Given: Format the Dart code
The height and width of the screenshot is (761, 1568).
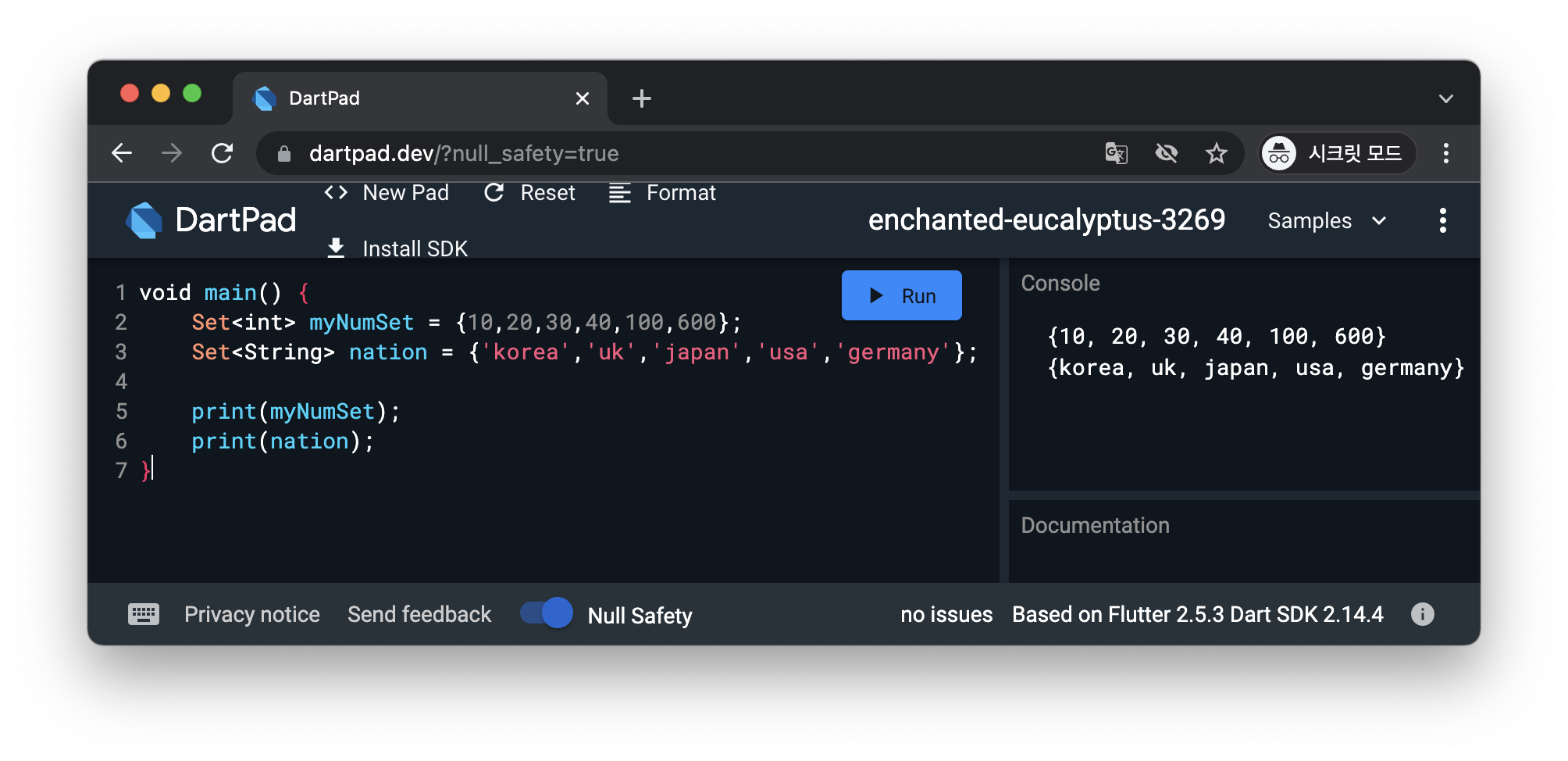Looking at the screenshot, I should pyautogui.click(x=662, y=193).
